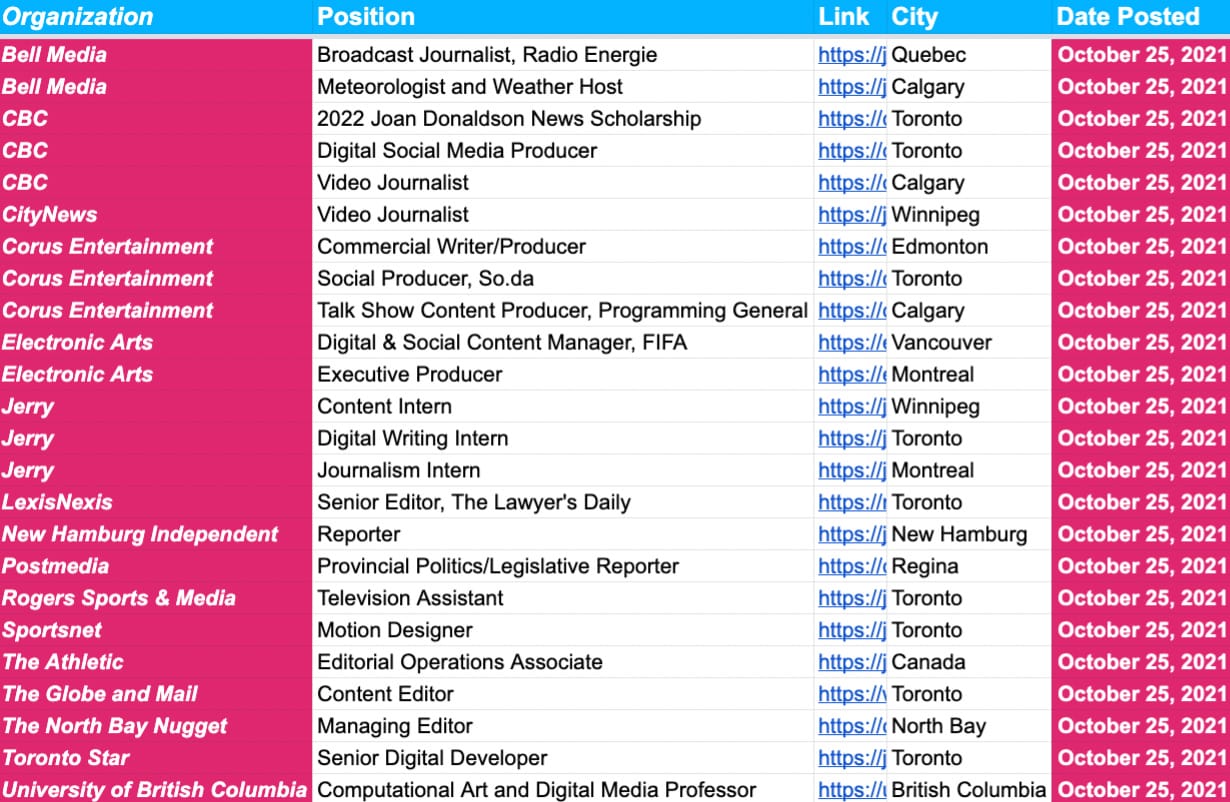Select the City column header
The width and height of the screenshot is (1230, 802).
(x=914, y=17)
